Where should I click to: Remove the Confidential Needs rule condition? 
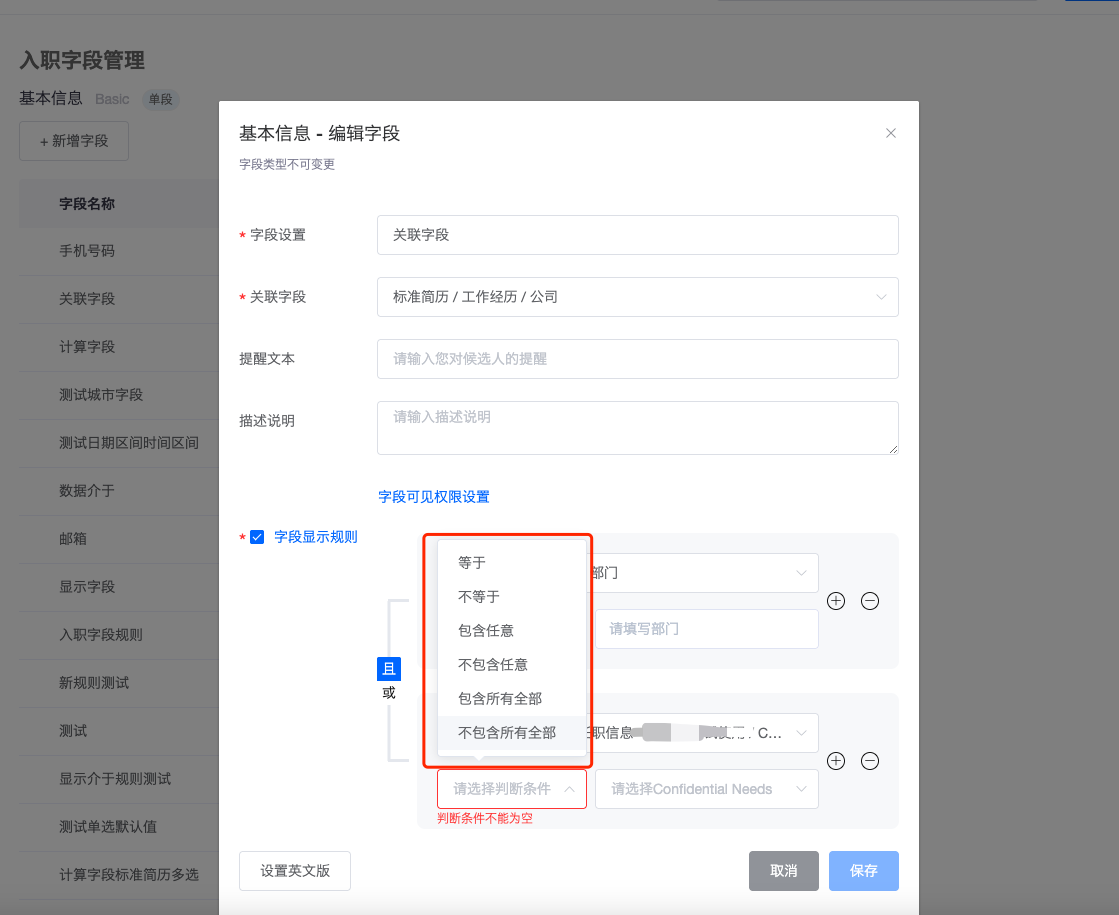point(870,761)
